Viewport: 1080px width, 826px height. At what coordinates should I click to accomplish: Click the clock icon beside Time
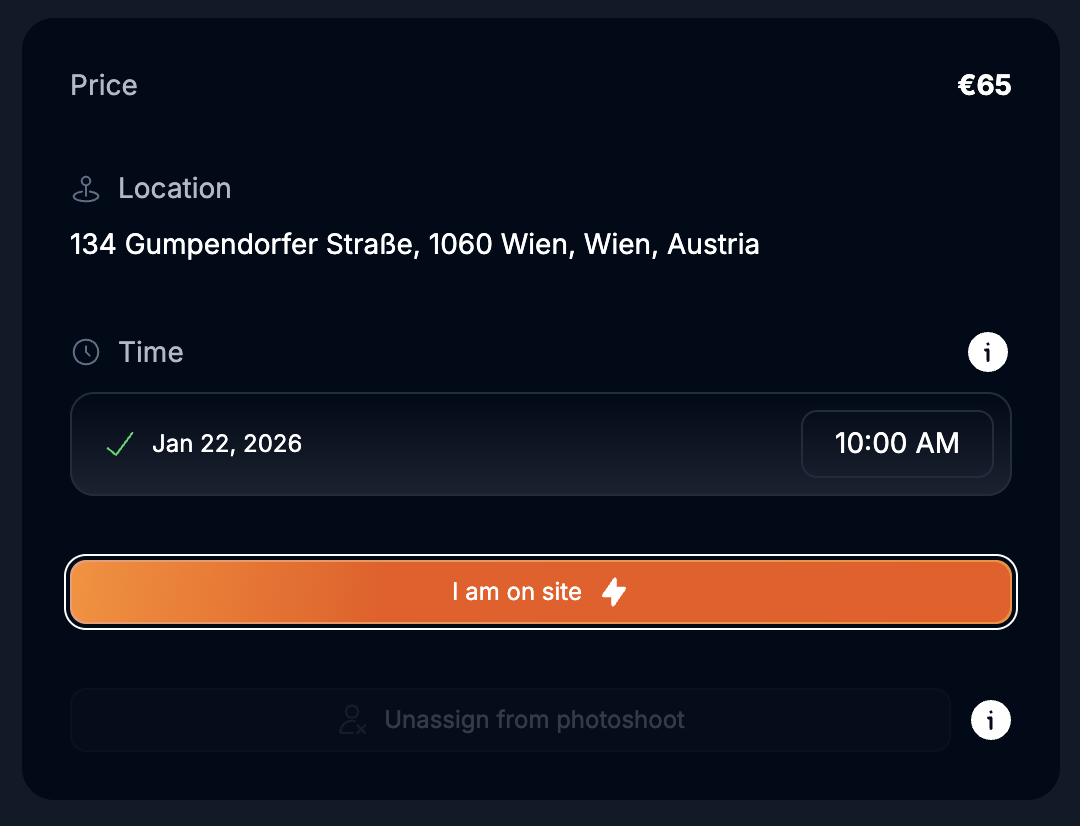click(x=86, y=352)
